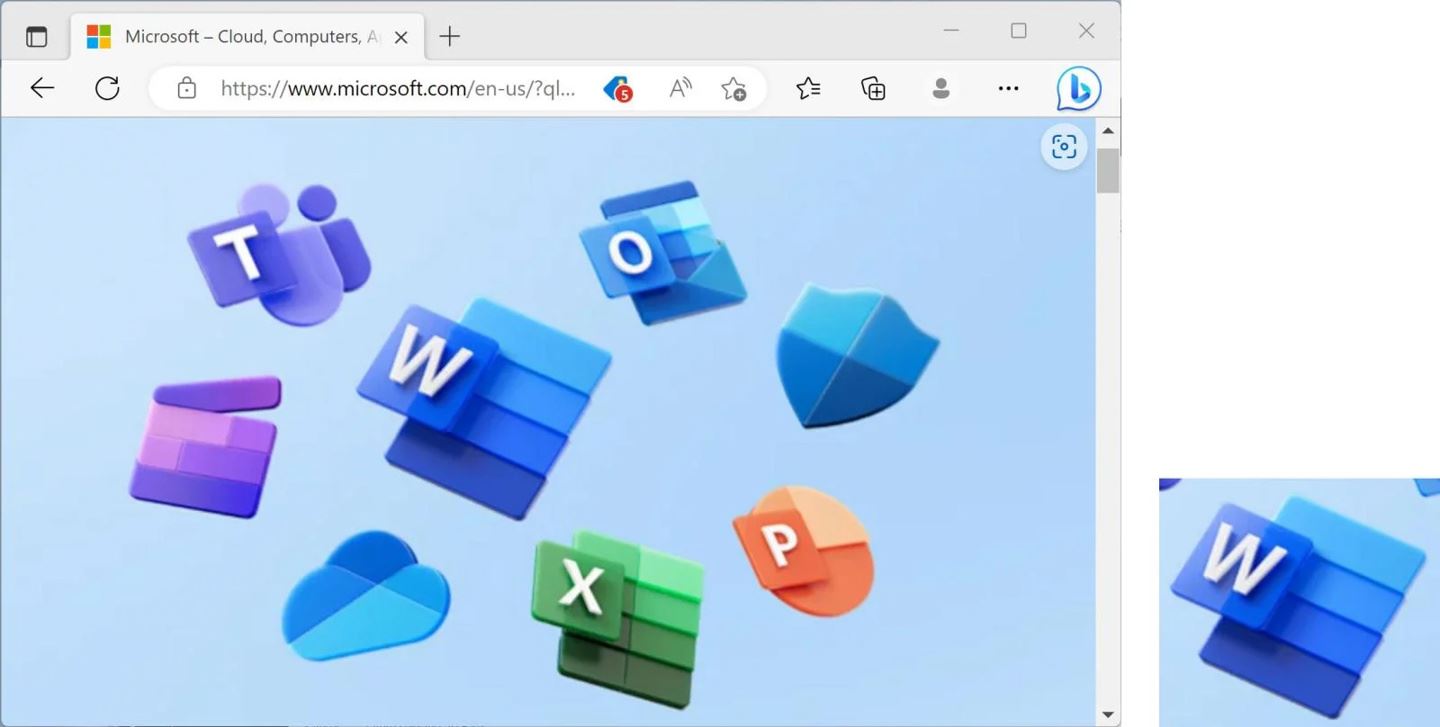
Task: Click the scrollbar up arrow
Action: click(x=1108, y=129)
